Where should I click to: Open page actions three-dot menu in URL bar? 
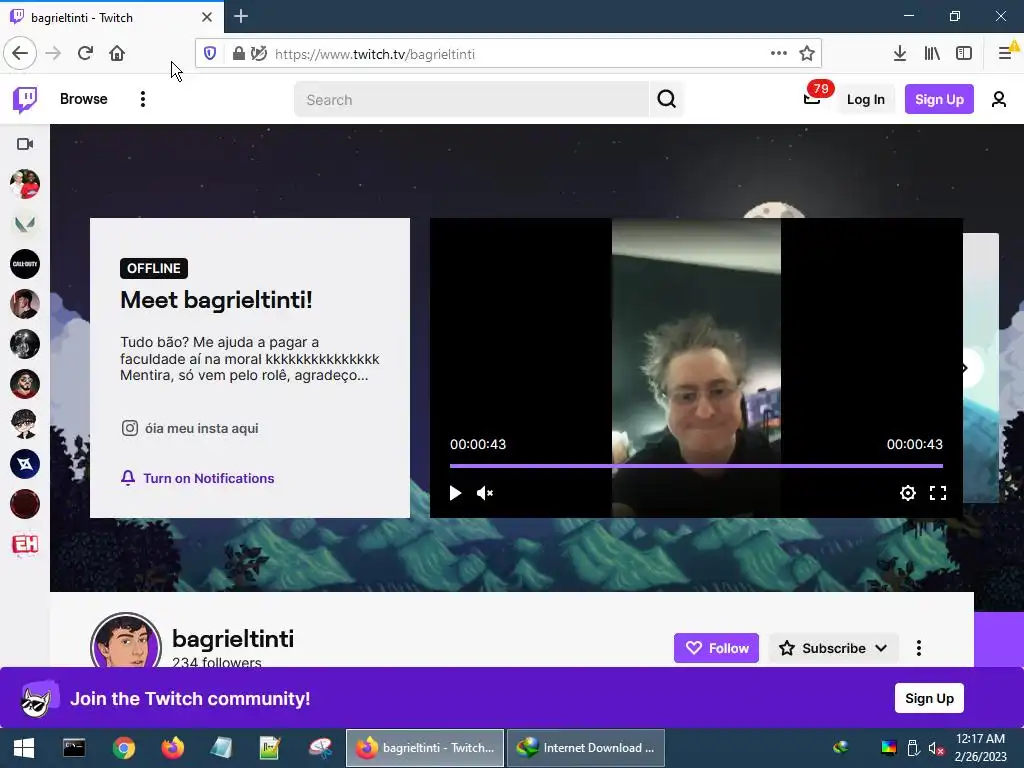tap(778, 54)
